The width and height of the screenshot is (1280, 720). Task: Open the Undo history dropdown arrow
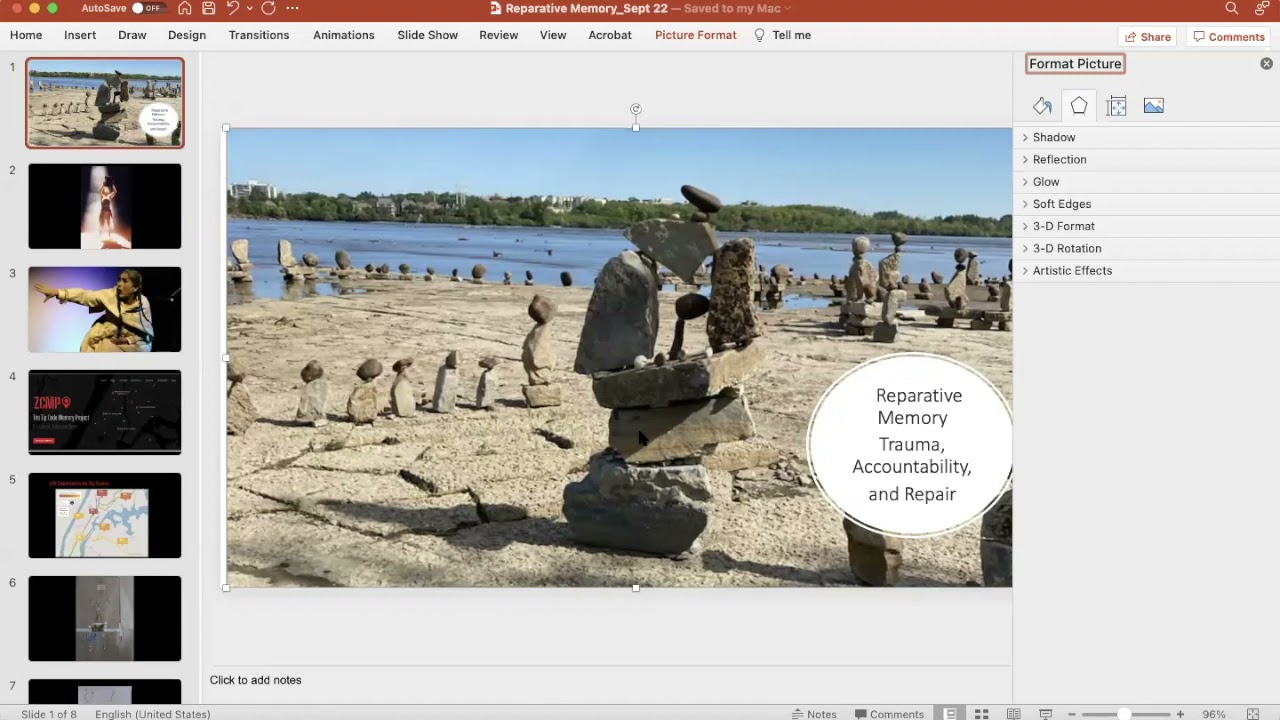point(248,8)
